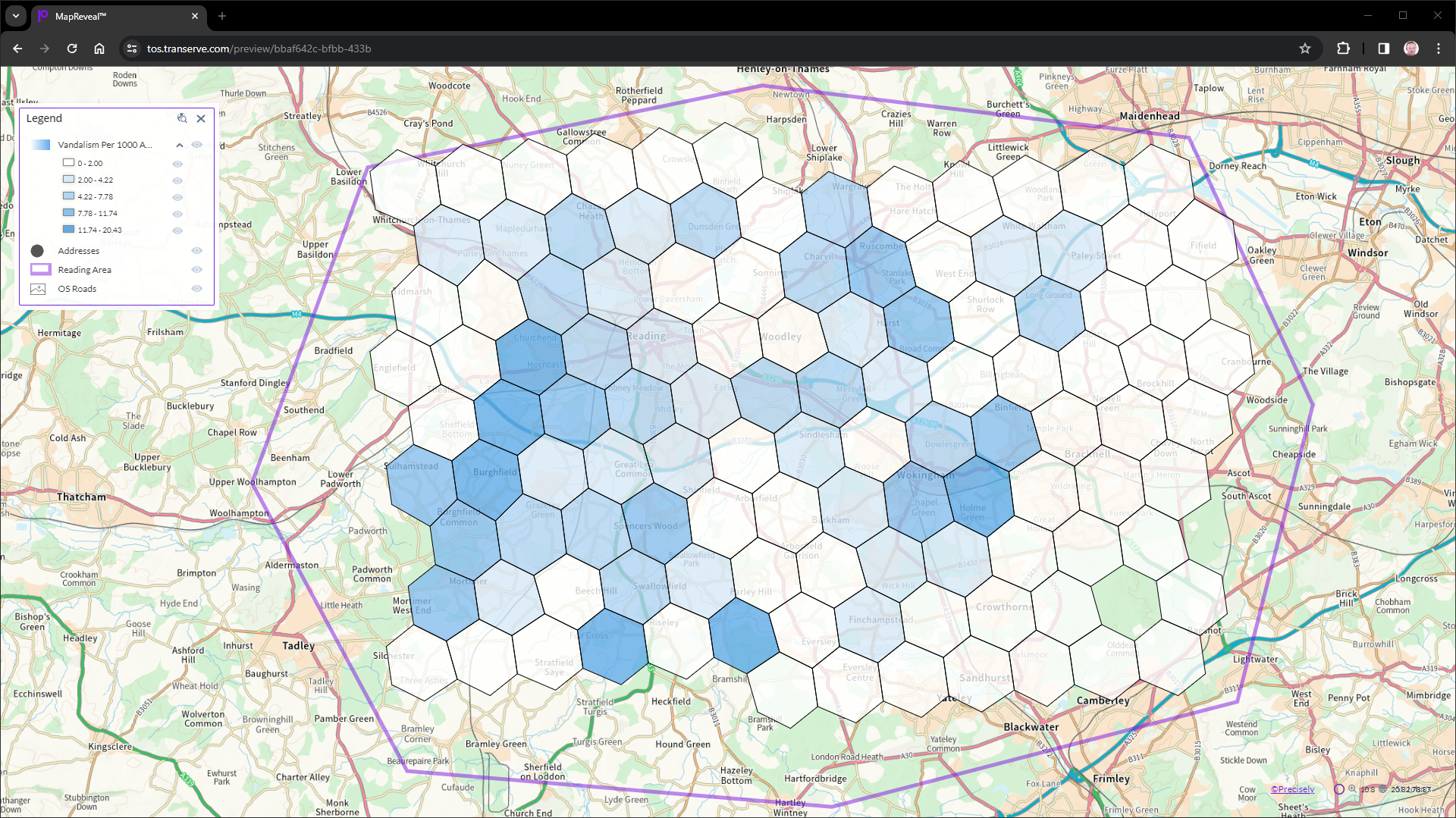Click the Addresses dark circle symbol
This screenshot has width=1456, height=818.
coord(37,250)
